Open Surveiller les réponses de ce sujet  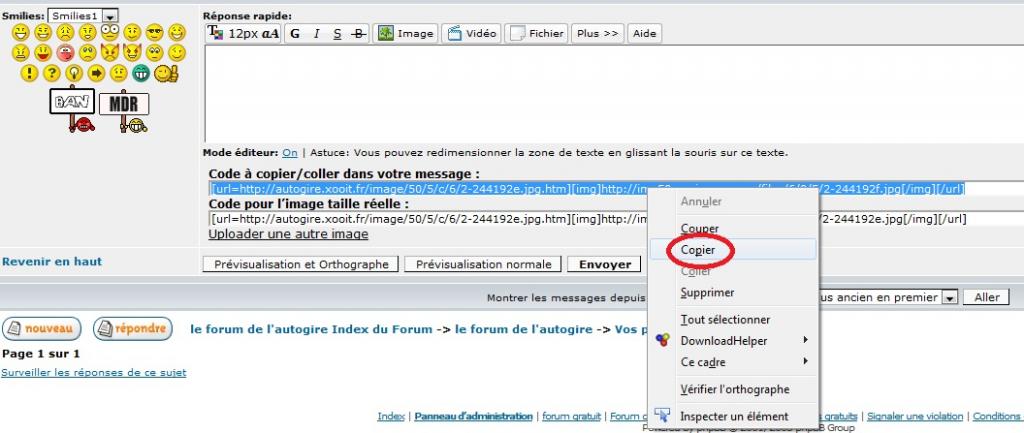pyautogui.click(x=93, y=373)
